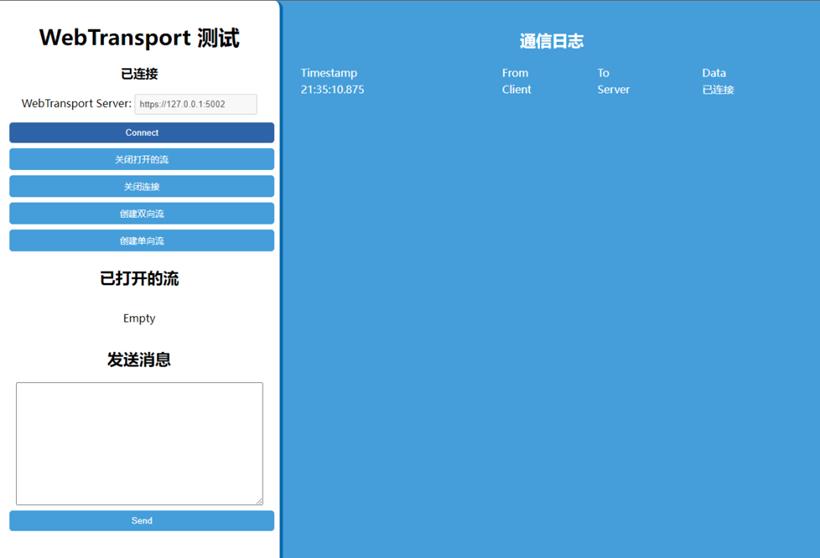This screenshot has height=558, width=820.
Task: Focus the WebTransport Server URL field
Action: pos(195,104)
